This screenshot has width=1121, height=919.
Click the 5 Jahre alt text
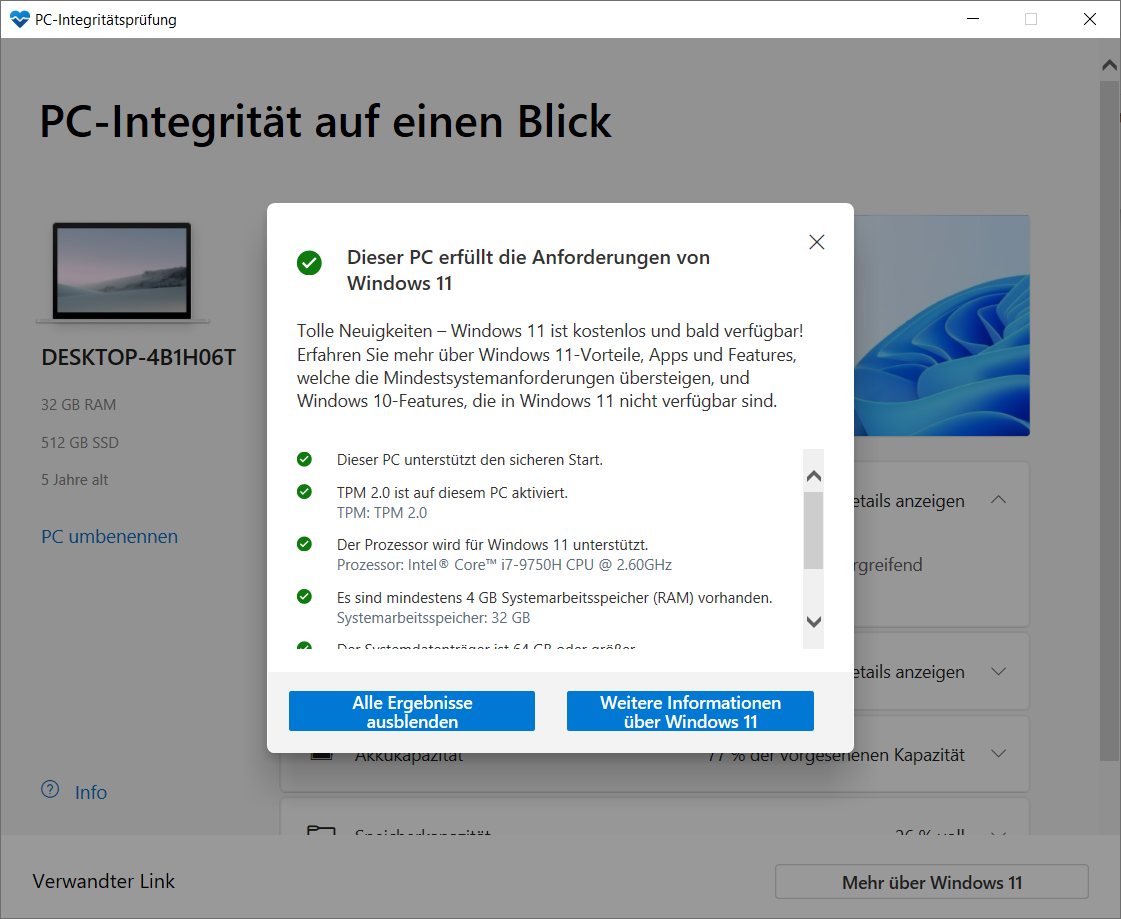pos(74,480)
